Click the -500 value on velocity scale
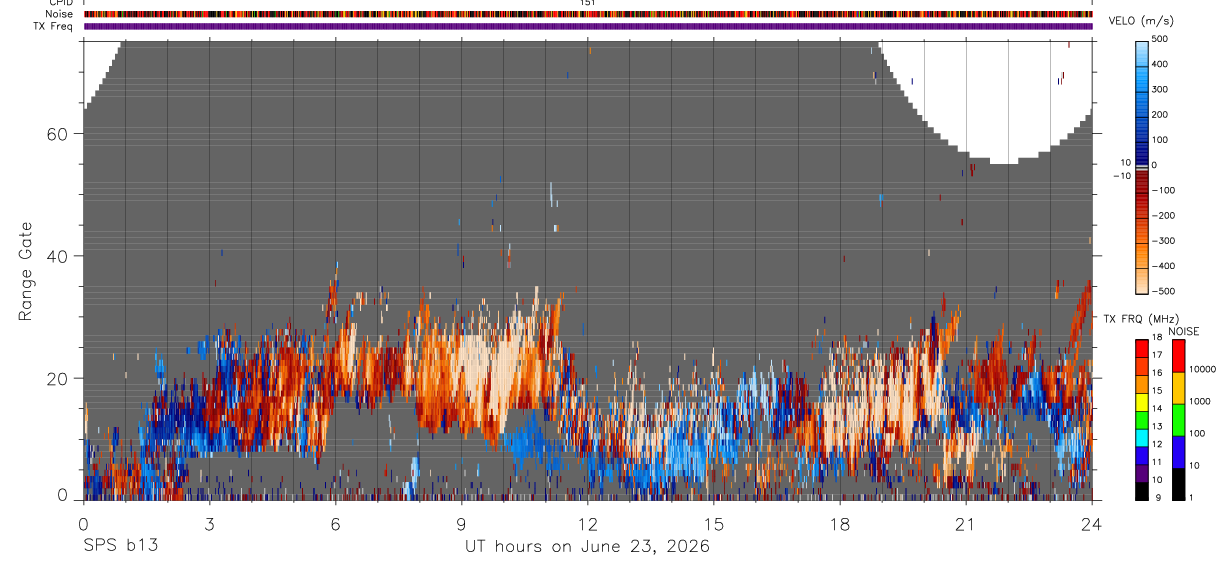Screen dimensions: 1228x567 tap(1162, 291)
